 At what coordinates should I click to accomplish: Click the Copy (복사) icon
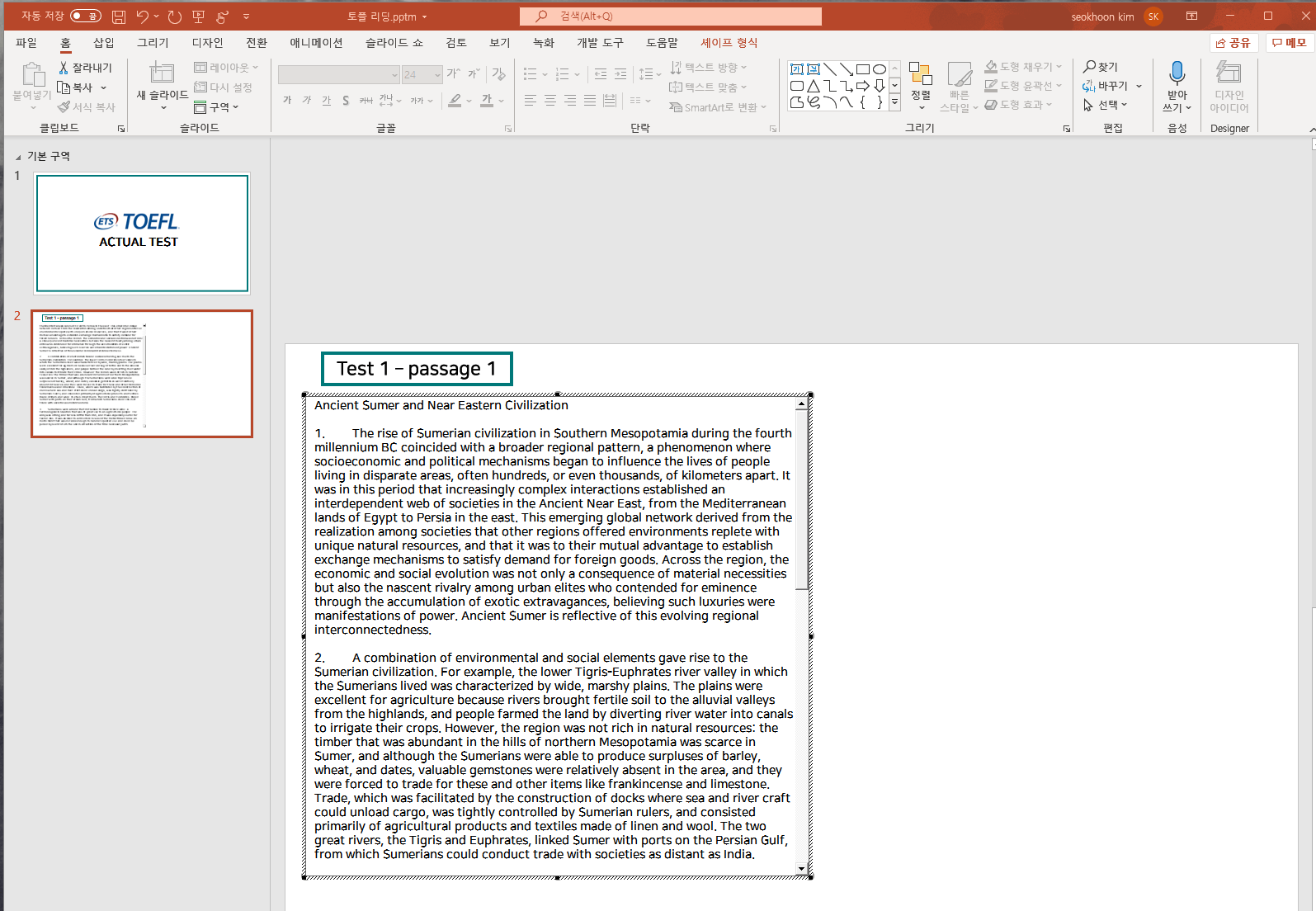(64, 87)
